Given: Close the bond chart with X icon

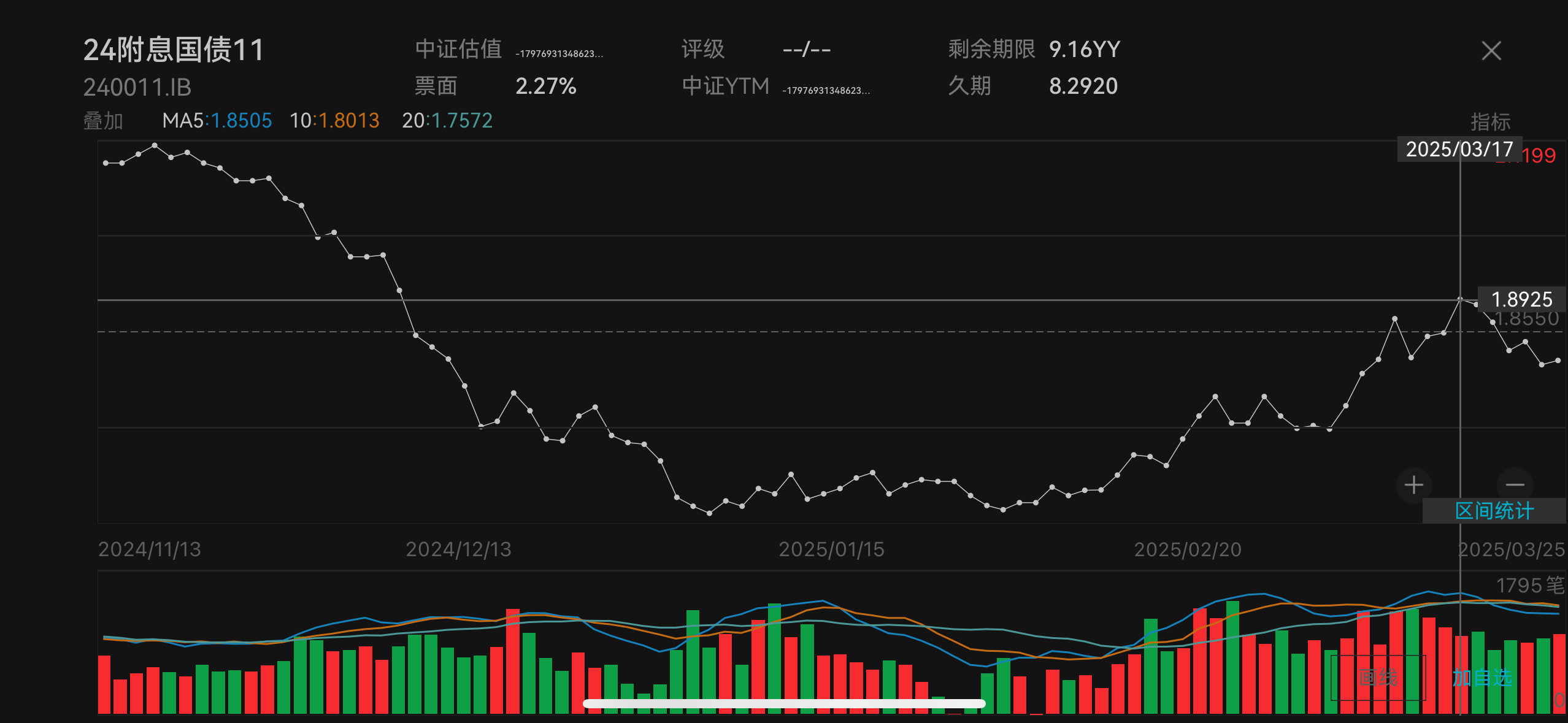Looking at the screenshot, I should [1491, 51].
